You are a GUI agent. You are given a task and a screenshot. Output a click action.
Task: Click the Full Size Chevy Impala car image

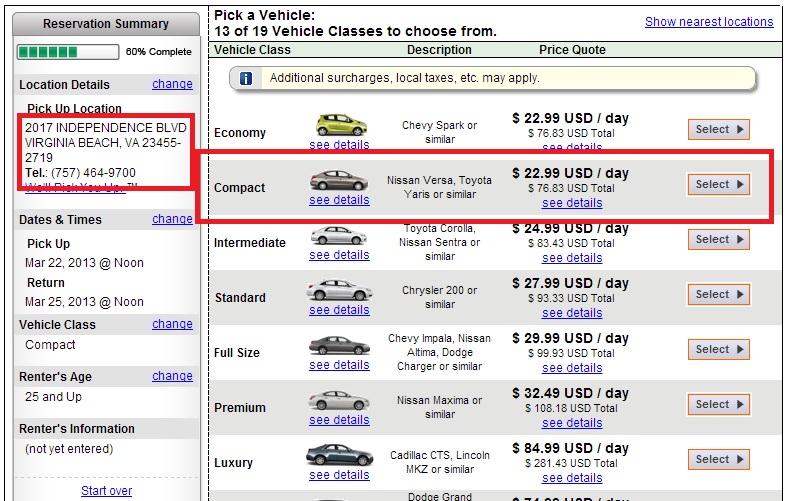tap(339, 345)
